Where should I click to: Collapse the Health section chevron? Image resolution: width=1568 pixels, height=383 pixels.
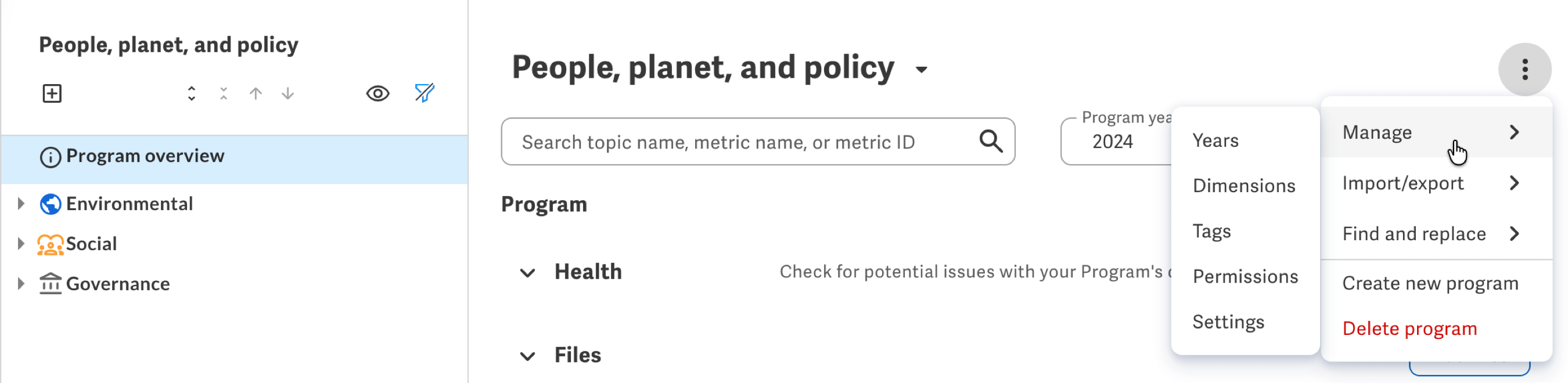pos(527,273)
